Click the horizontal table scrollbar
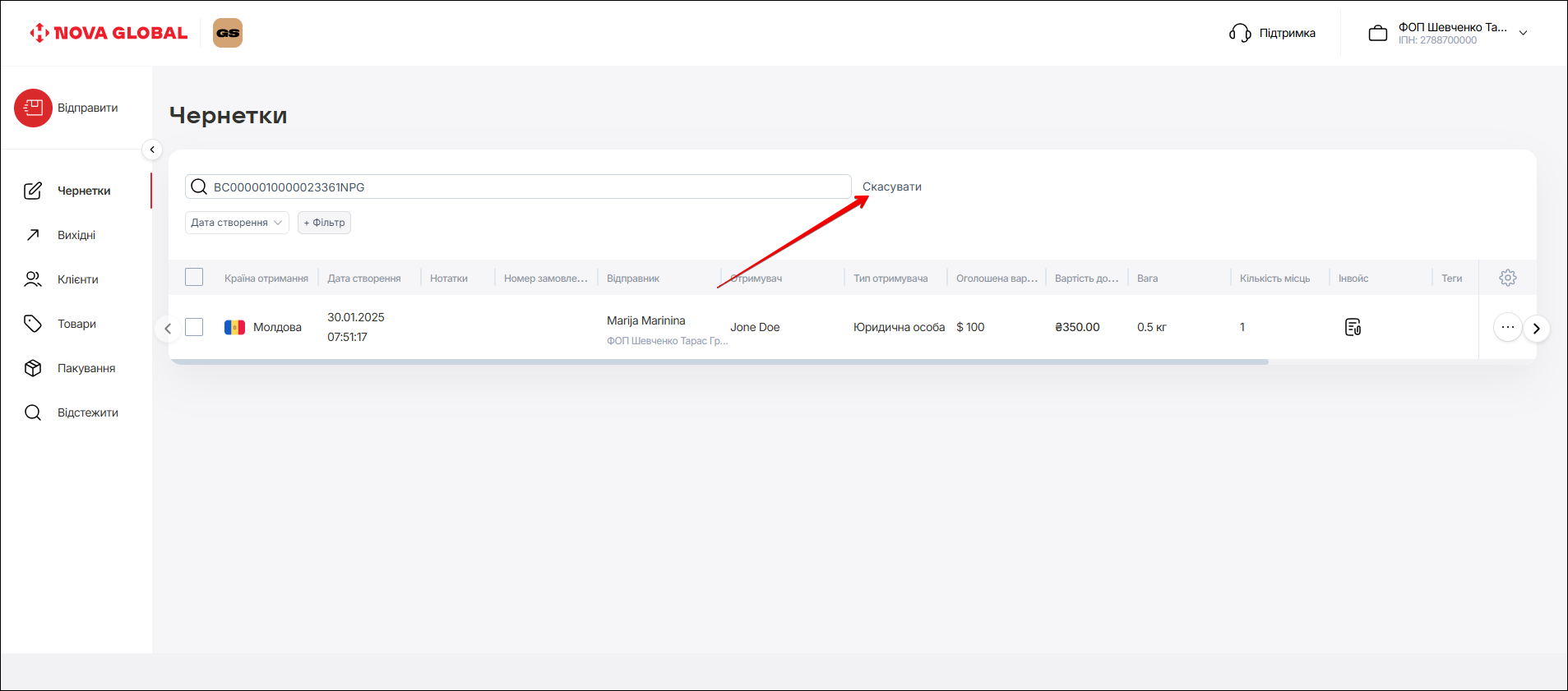Viewport: 1568px width, 691px height. [719, 362]
